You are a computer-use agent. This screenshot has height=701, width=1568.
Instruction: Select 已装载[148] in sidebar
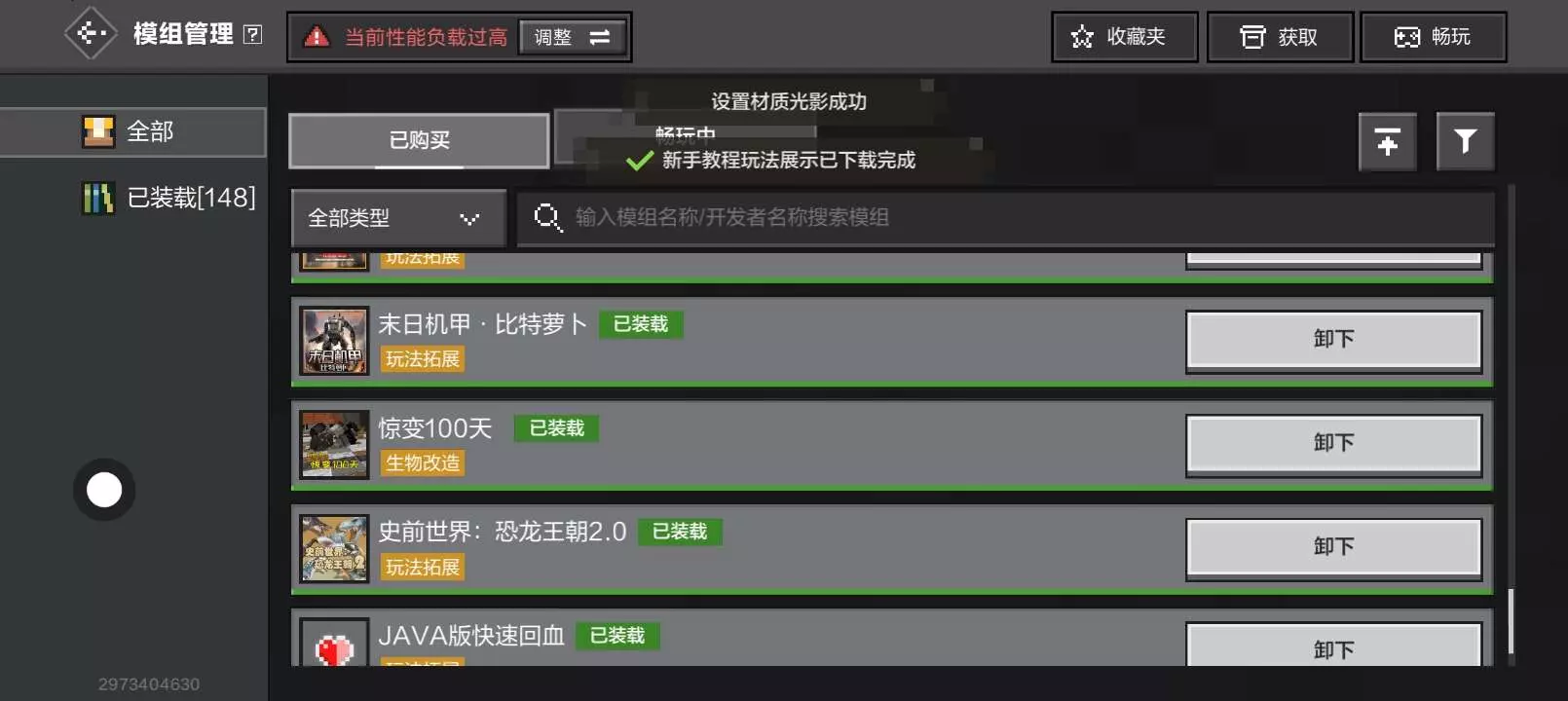(168, 198)
